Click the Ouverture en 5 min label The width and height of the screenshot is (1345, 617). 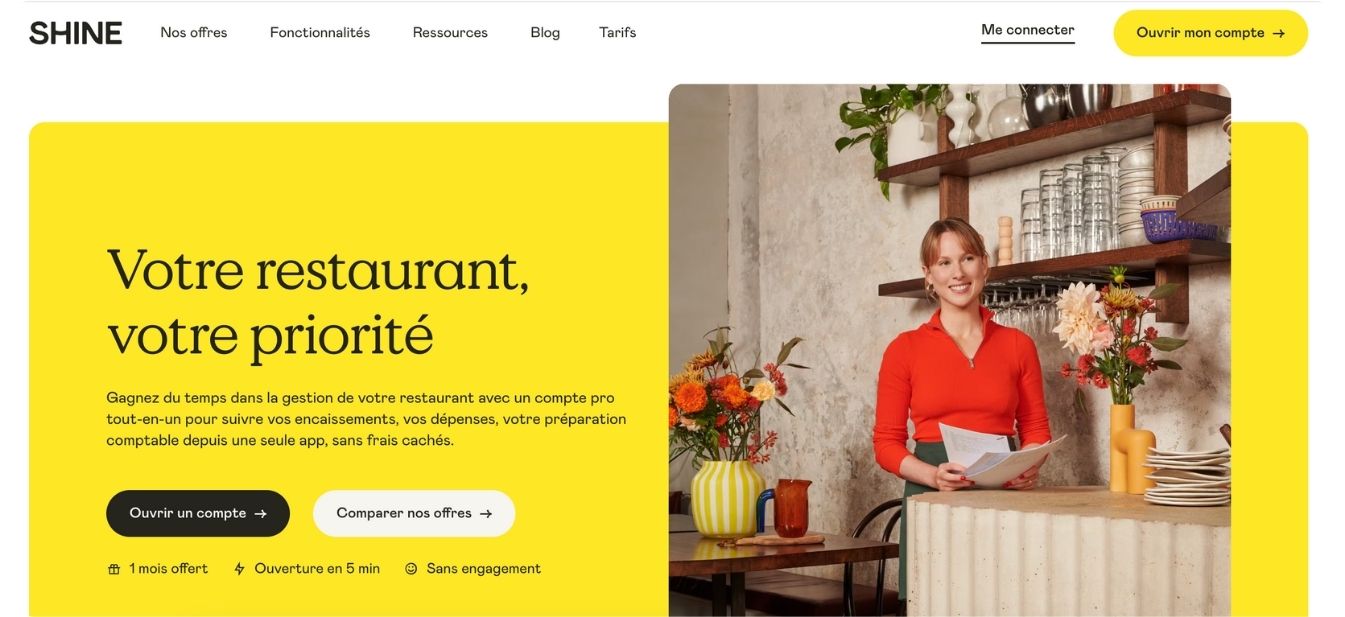(x=317, y=569)
